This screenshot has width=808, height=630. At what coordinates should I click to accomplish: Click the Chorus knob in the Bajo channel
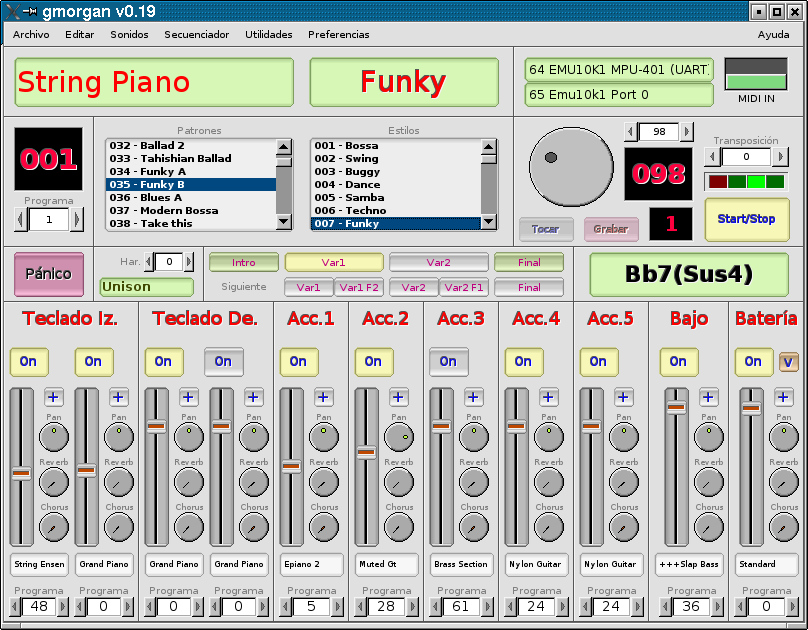tap(709, 527)
